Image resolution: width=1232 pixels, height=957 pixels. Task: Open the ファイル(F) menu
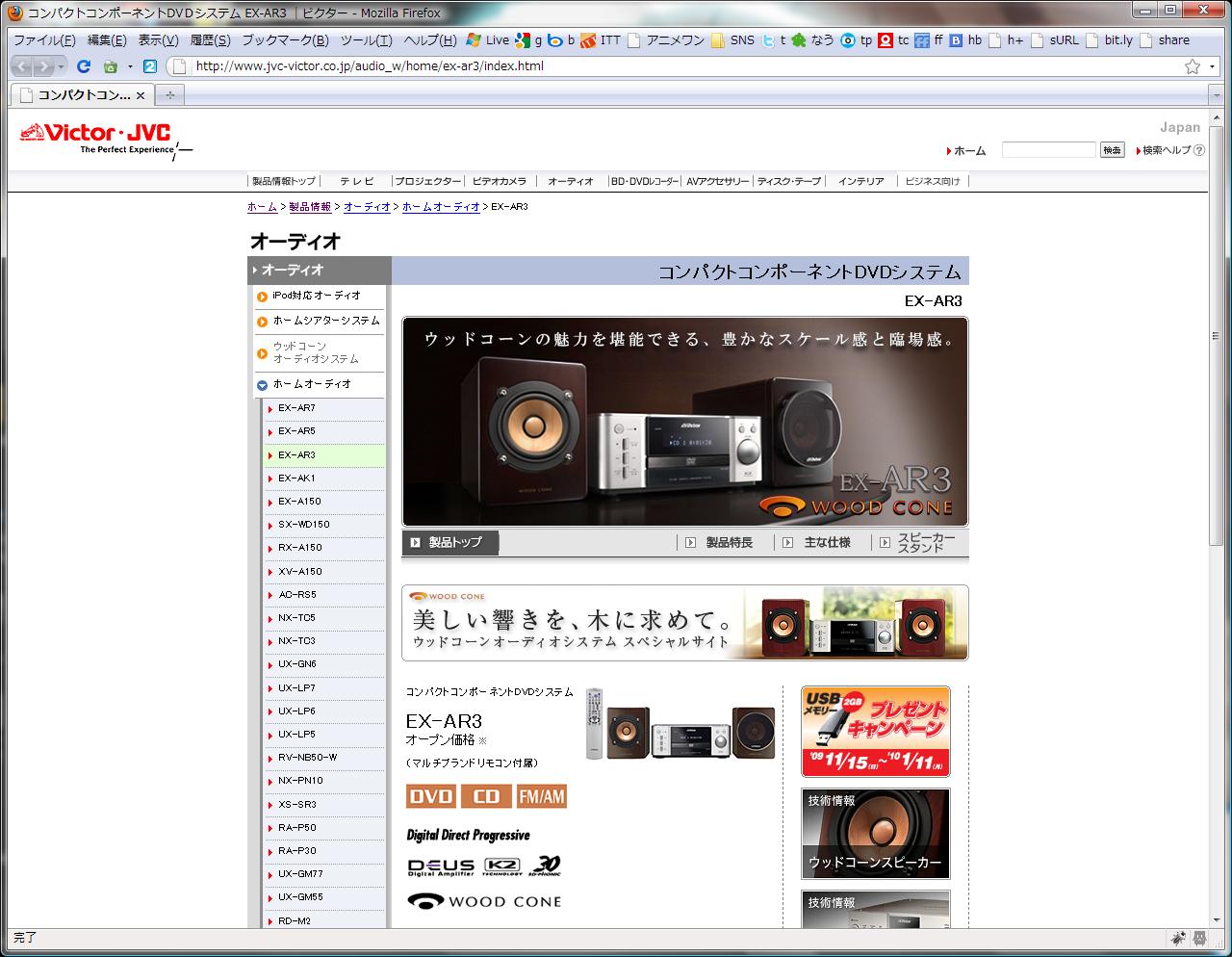point(44,40)
